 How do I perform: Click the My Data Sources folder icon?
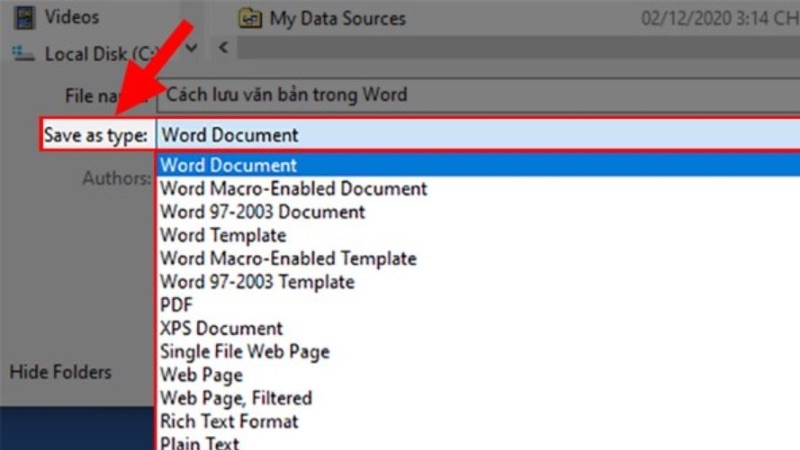(250, 19)
